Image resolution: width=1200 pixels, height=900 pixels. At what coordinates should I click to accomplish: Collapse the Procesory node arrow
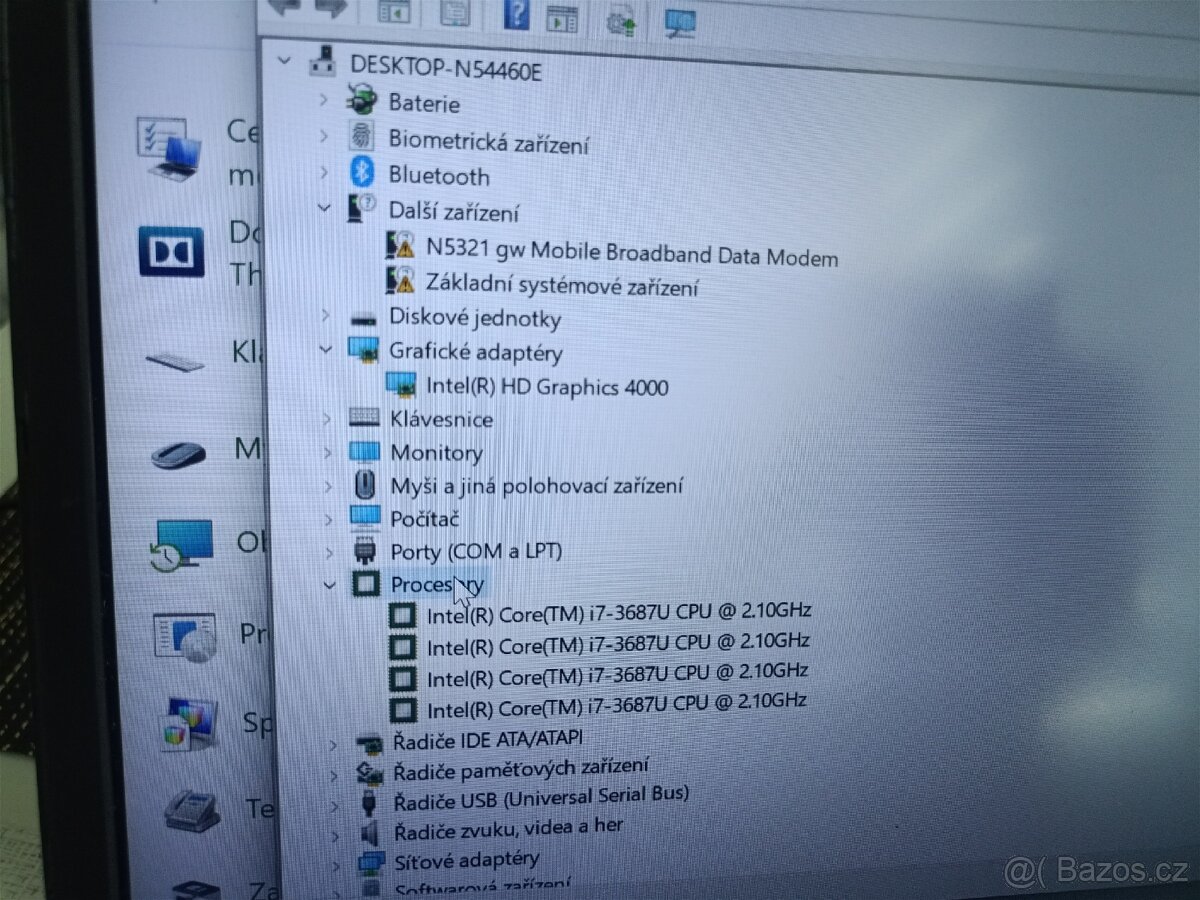[x=329, y=584]
